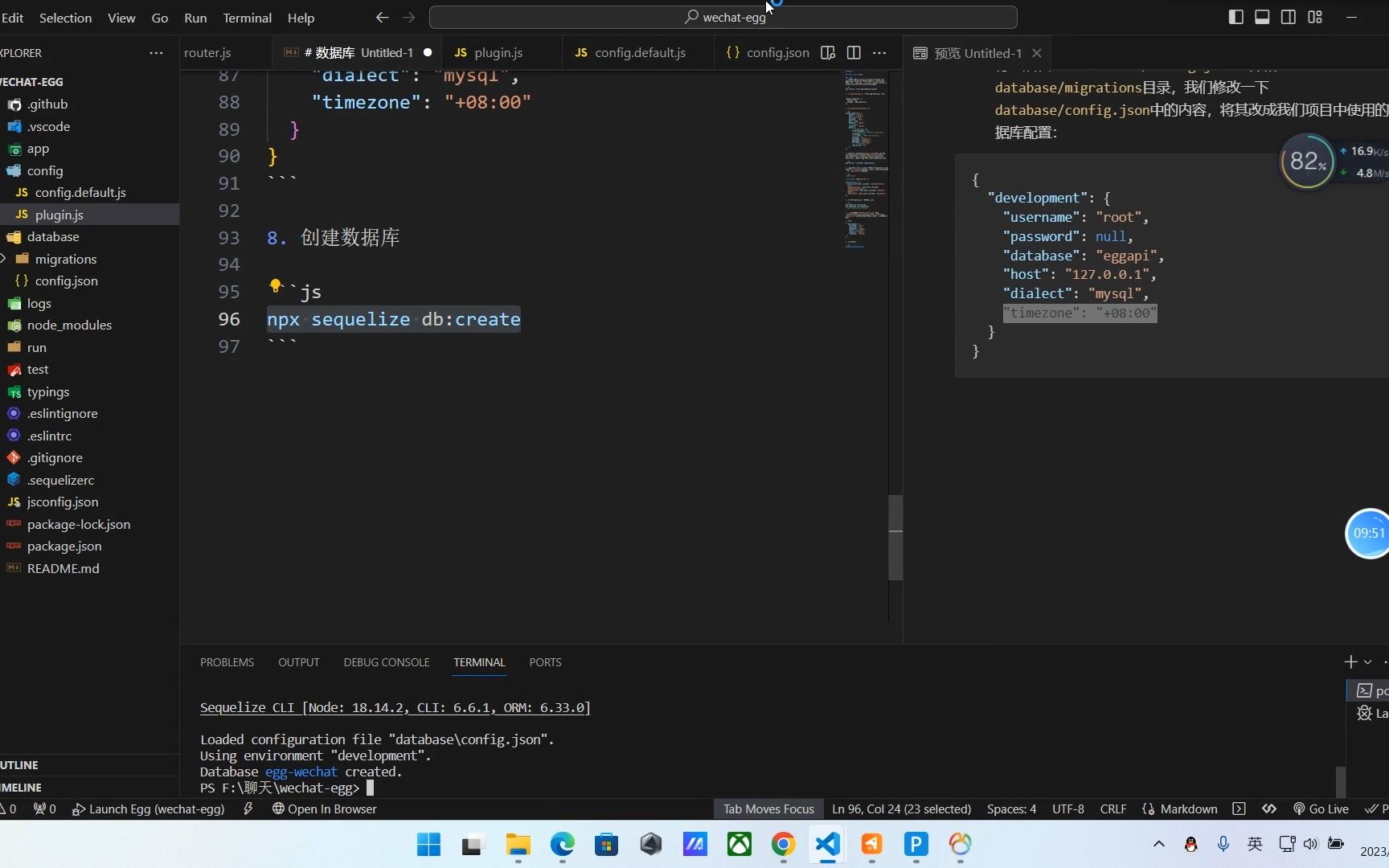Switch to the PROBLEMS panel tab
Viewport: 1389px width, 868px height.
point(227,662)
